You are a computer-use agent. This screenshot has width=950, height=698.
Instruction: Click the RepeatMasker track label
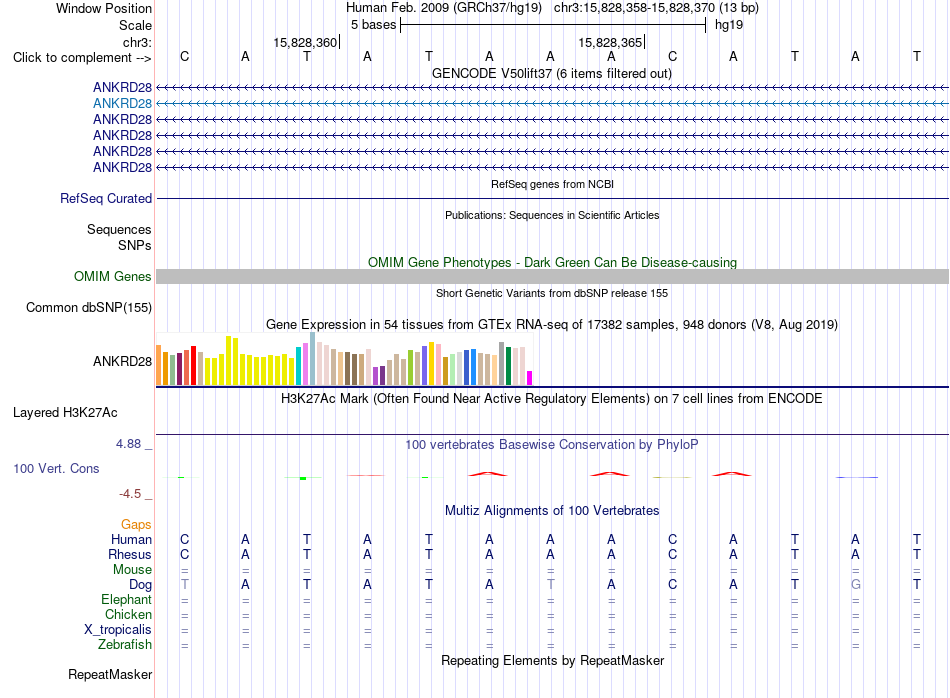(110, 675)
